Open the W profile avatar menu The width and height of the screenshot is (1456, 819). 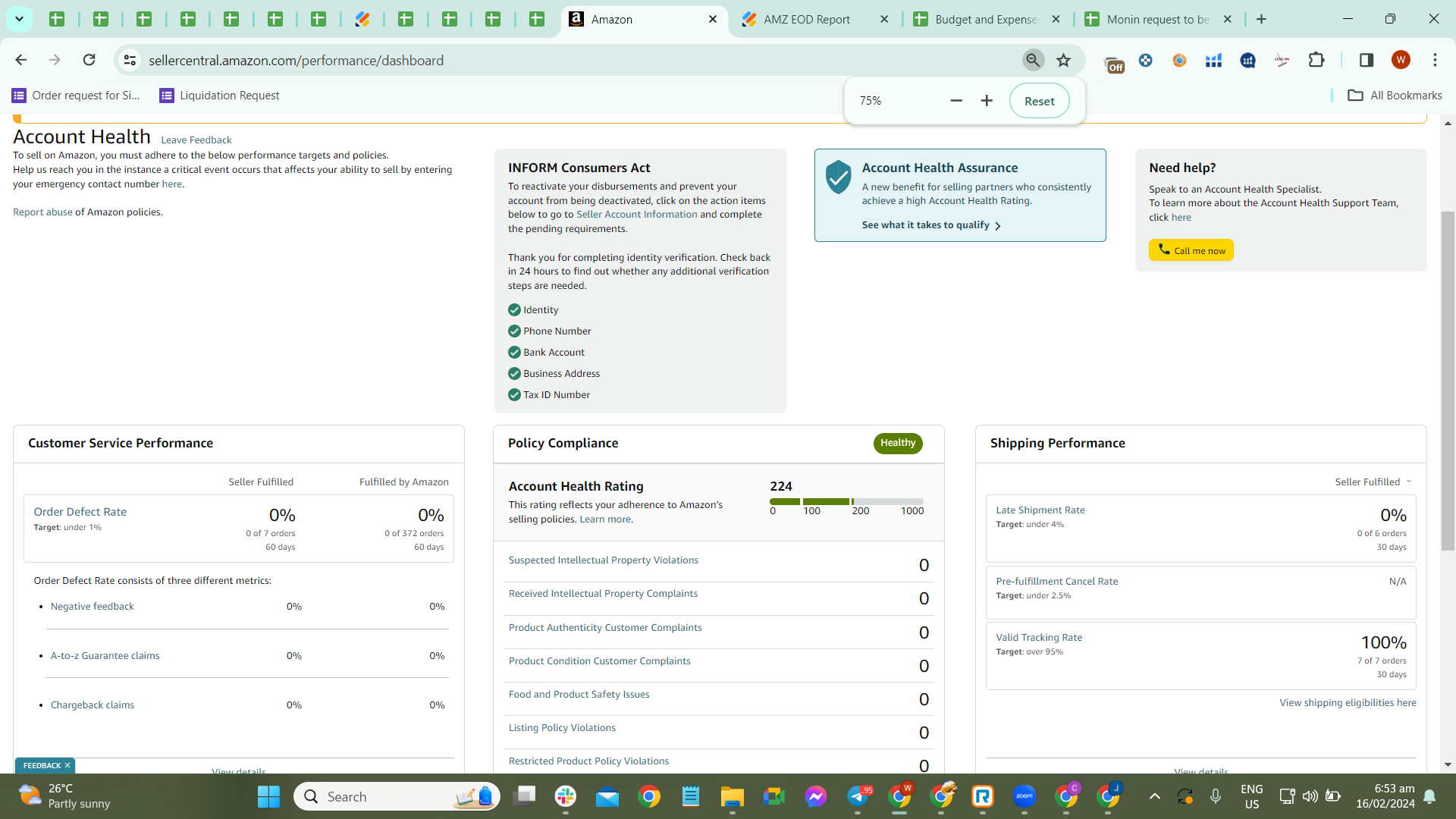pyautogui.click(x=1401, y=60)
